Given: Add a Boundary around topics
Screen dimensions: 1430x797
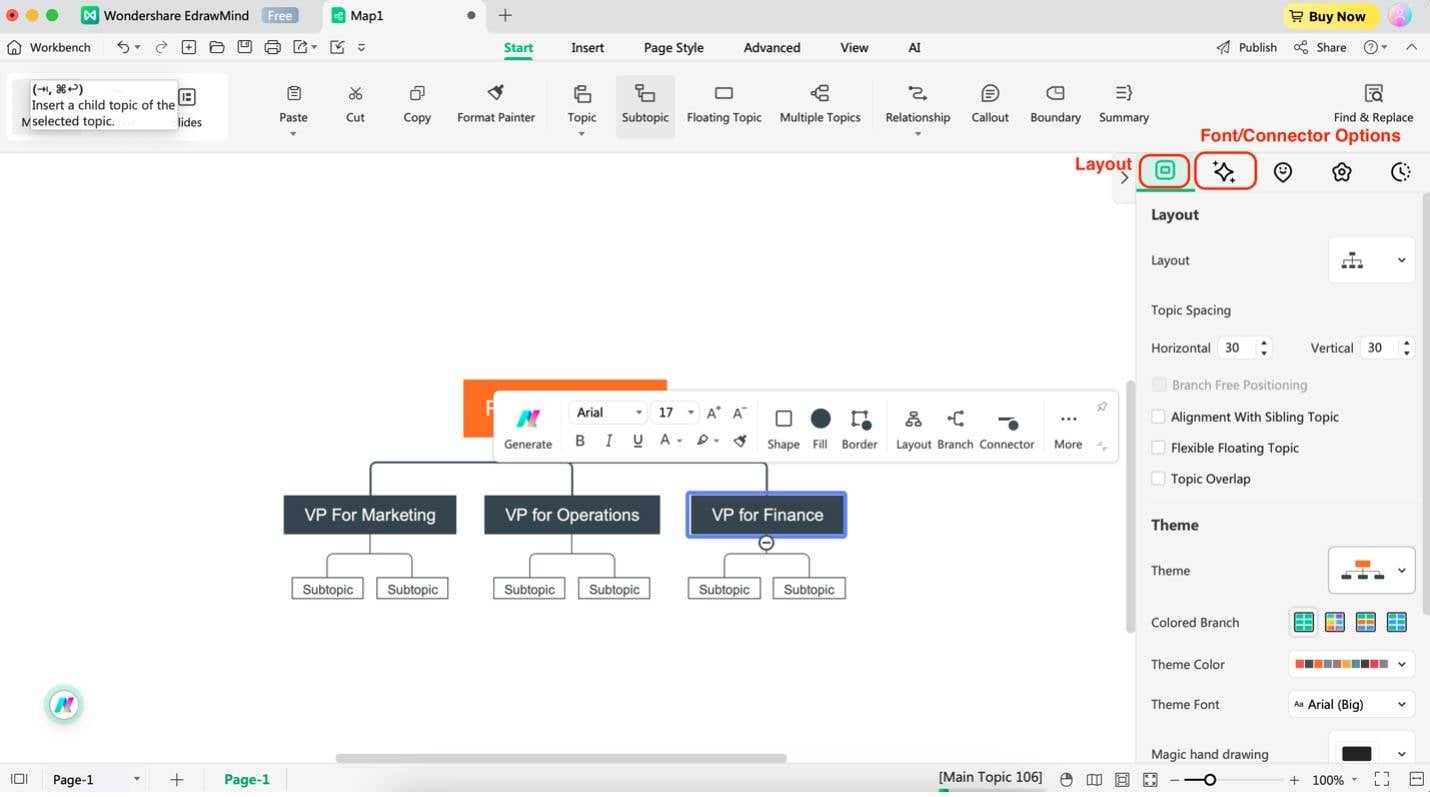Looking at the screenshot, I should point(1055,104).
